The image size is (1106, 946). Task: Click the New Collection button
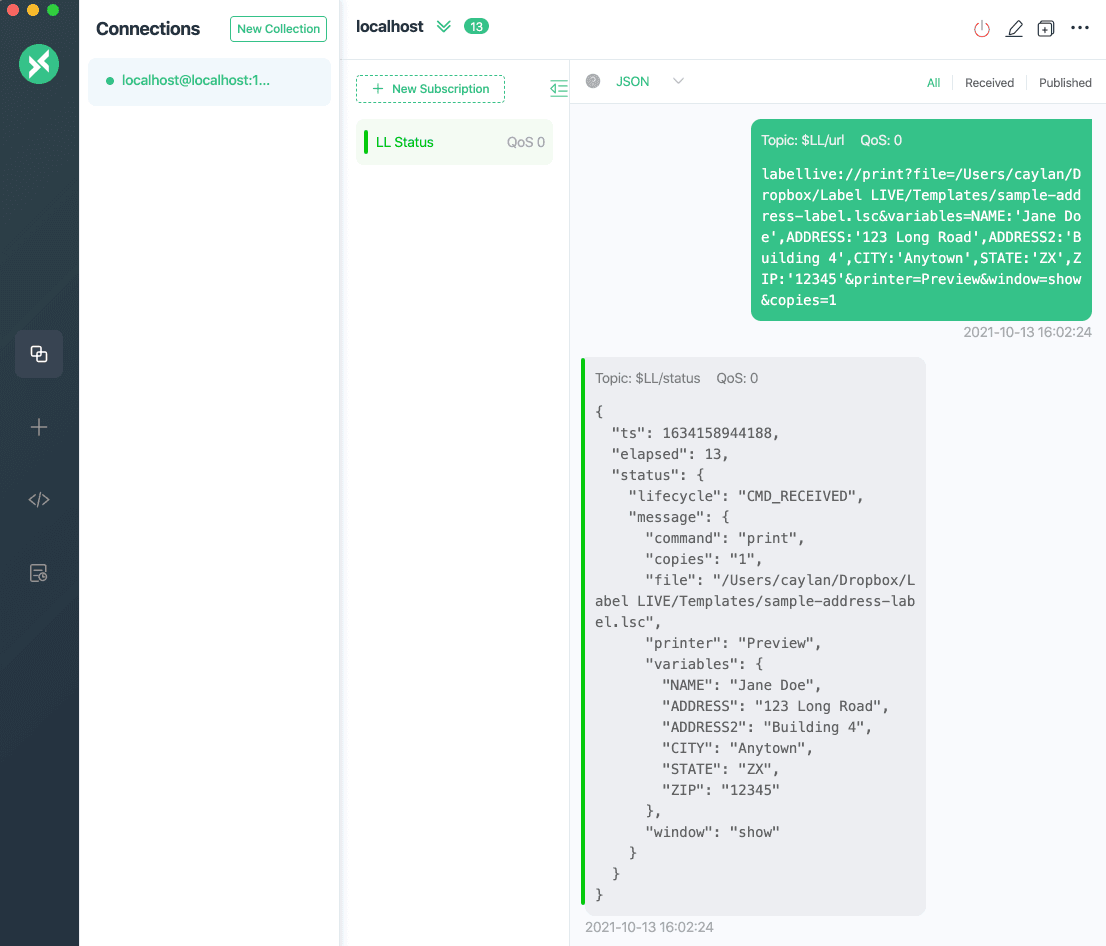click(x=278, y=29)
